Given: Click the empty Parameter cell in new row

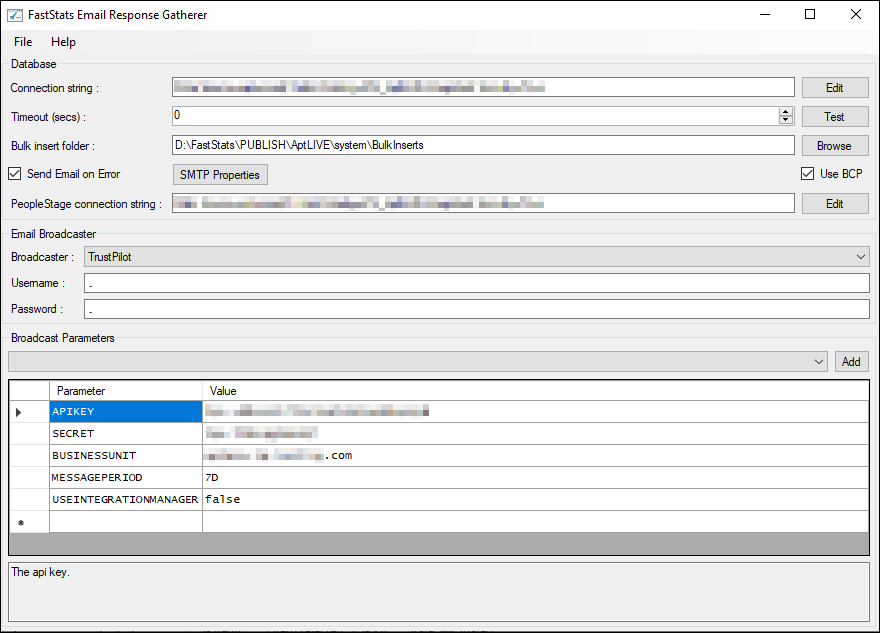Looking at the screenshot, I should [x=126, y=522].
